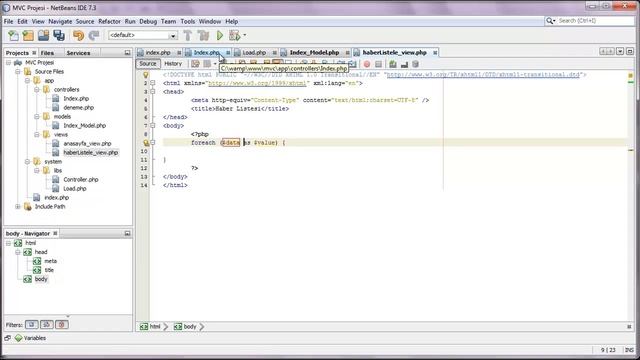Click the gray database icon in editor toolbar
Image resolution: width=640 pixels, height=360 pixels.
pyautogui.click(x=416, y=64)
